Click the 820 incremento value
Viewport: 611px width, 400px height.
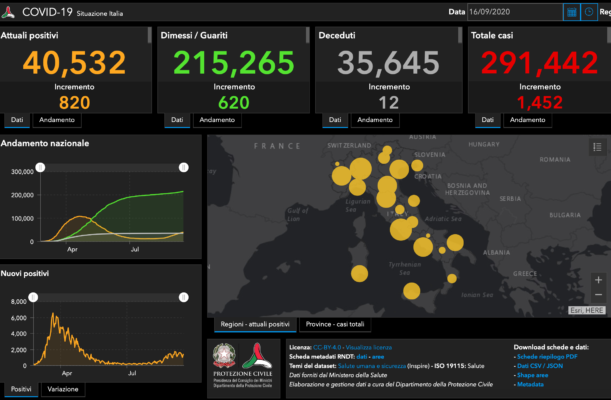74,103
